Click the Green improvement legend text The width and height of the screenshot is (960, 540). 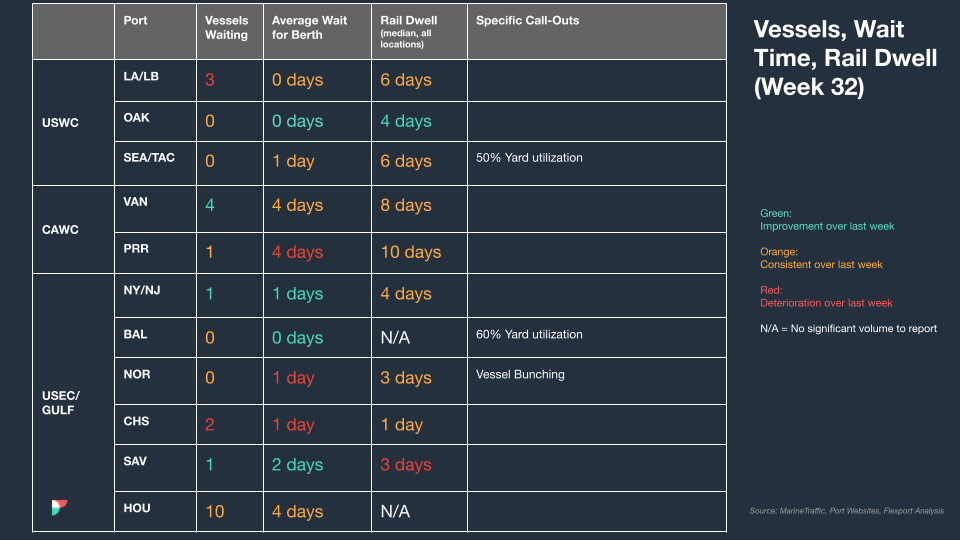point(827,220)
